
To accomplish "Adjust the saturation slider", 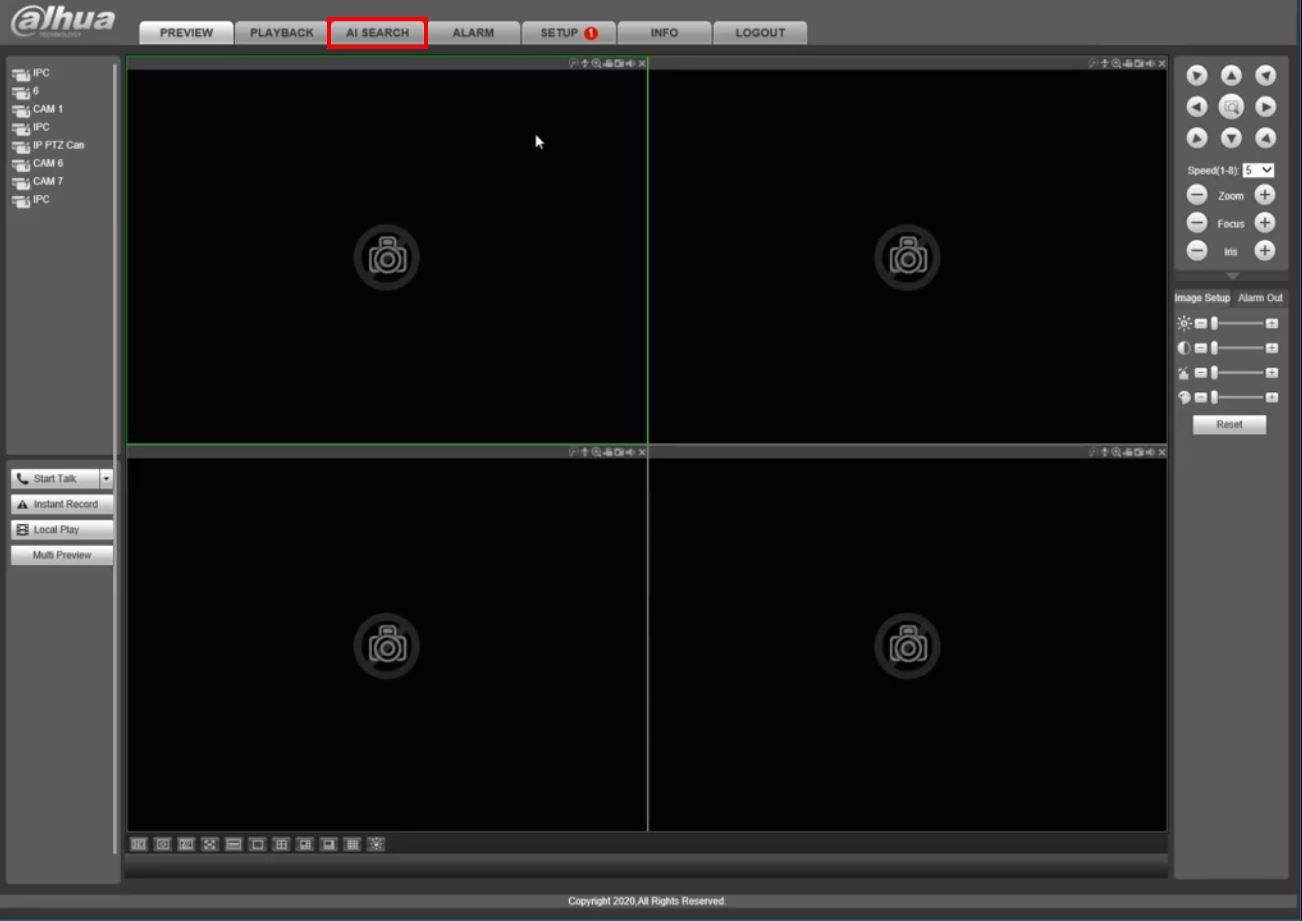I will tap(1238, 372).
